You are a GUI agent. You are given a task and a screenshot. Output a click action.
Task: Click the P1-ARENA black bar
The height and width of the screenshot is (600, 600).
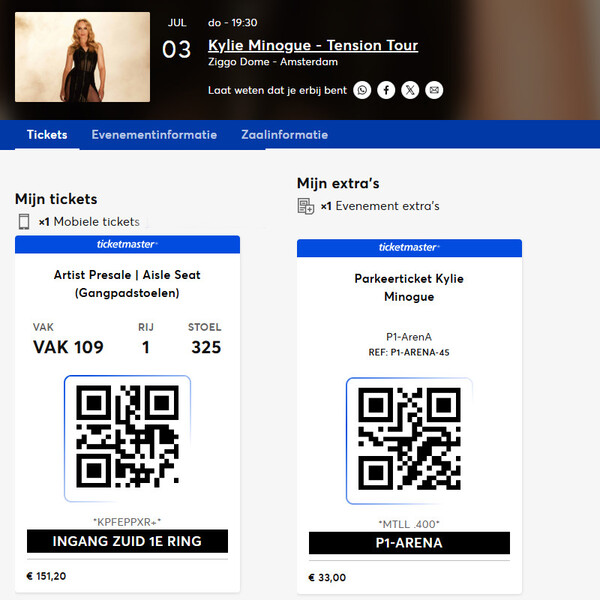(x=409, y=543)
